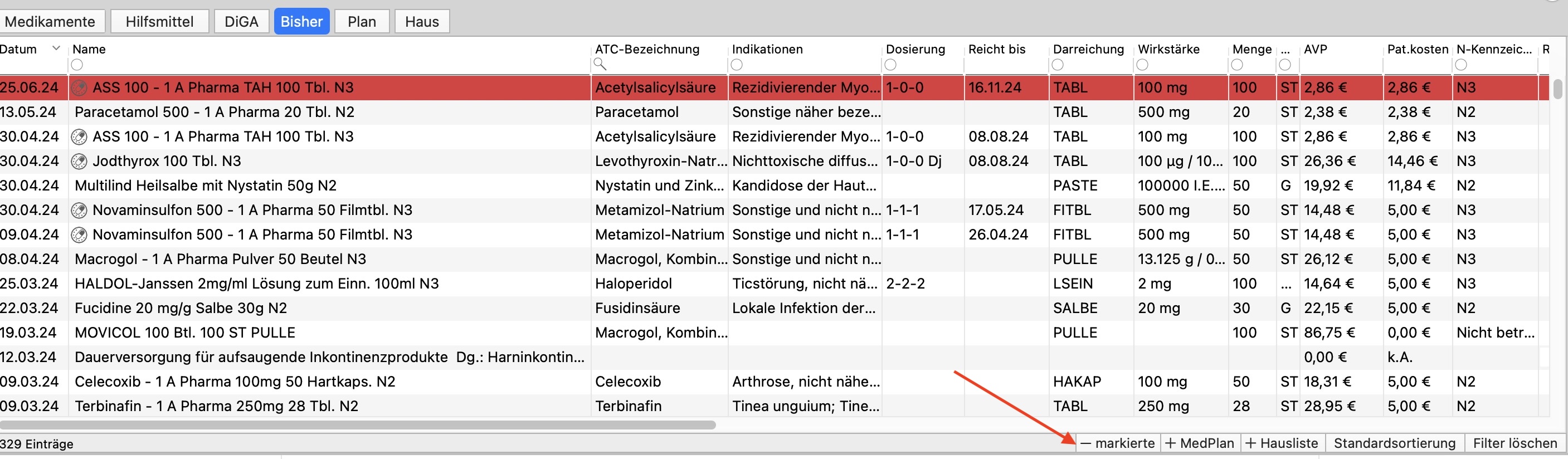Select the 'Paracetamol 500 - 1 A Pharma 20 Tbl. N2' row
This screenshot has height=459, width=1568.
(x=775, y=113)
